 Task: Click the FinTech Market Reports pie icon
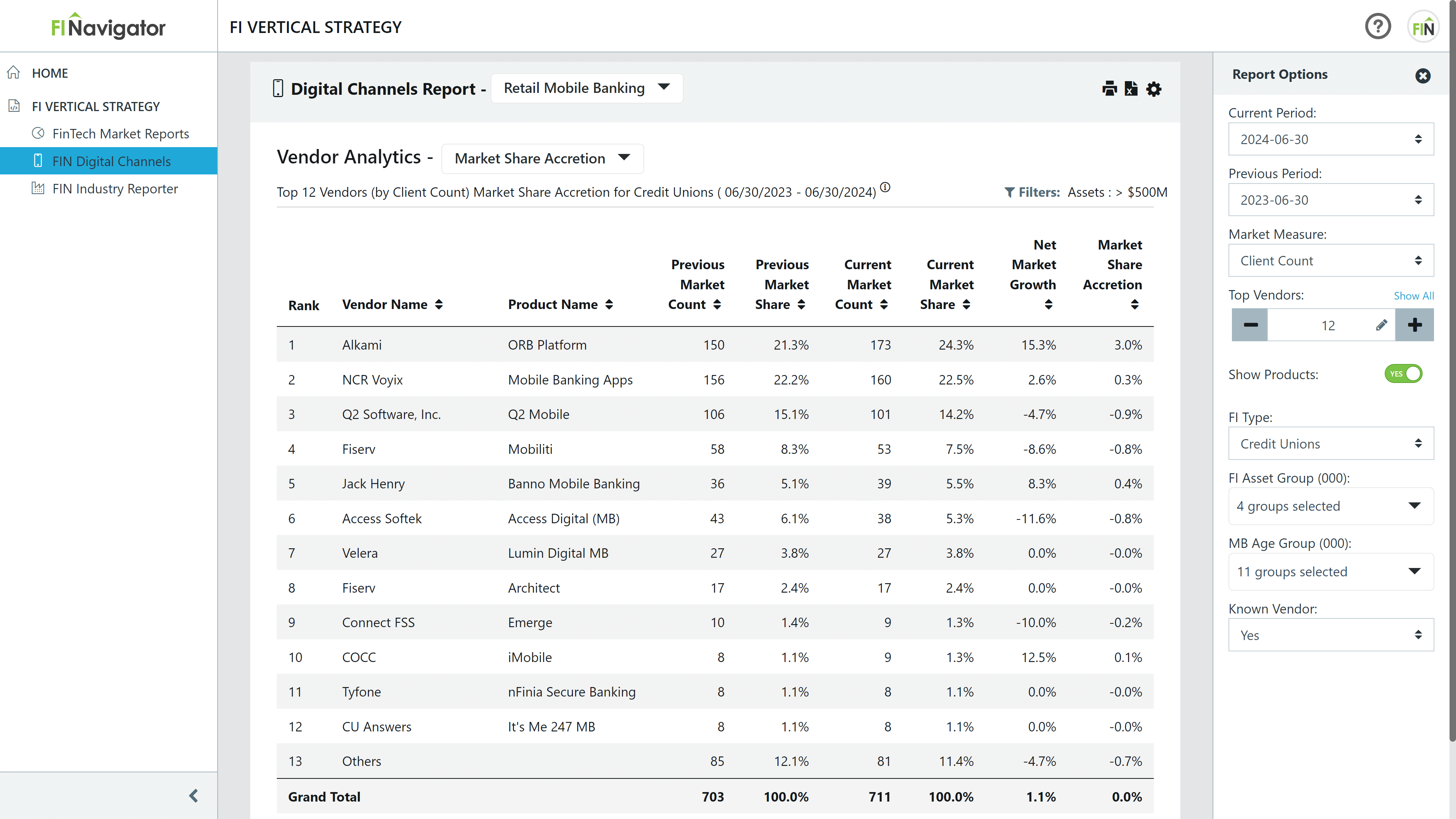[x=38, y=133]
